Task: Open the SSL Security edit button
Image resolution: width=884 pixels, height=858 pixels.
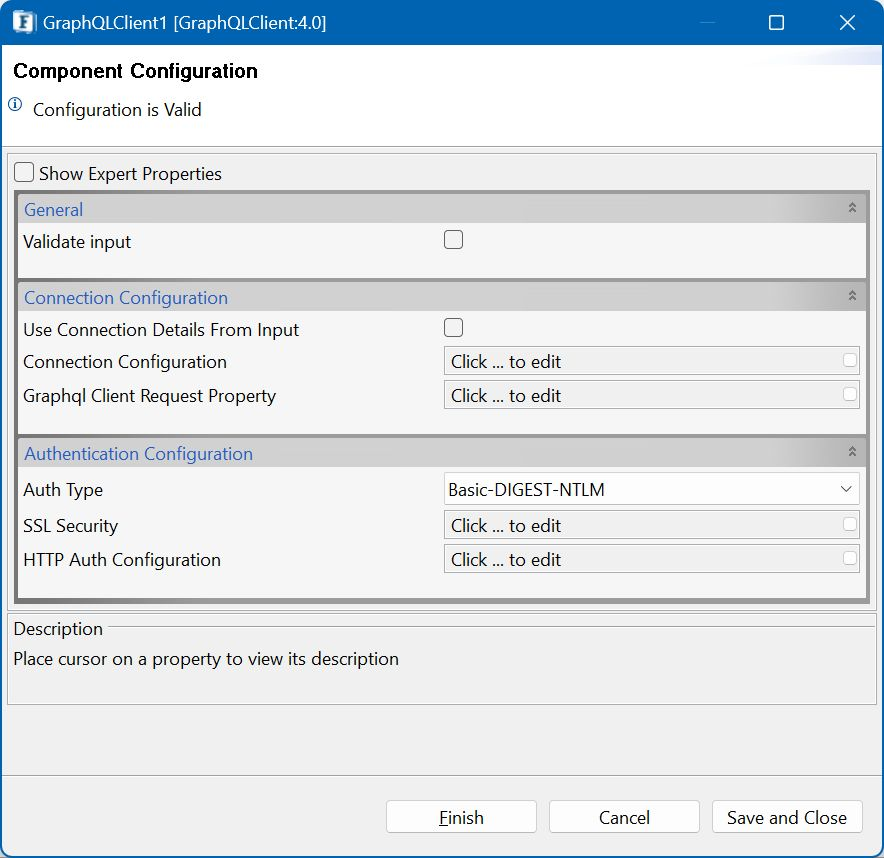Action: (x=850, y=524)
